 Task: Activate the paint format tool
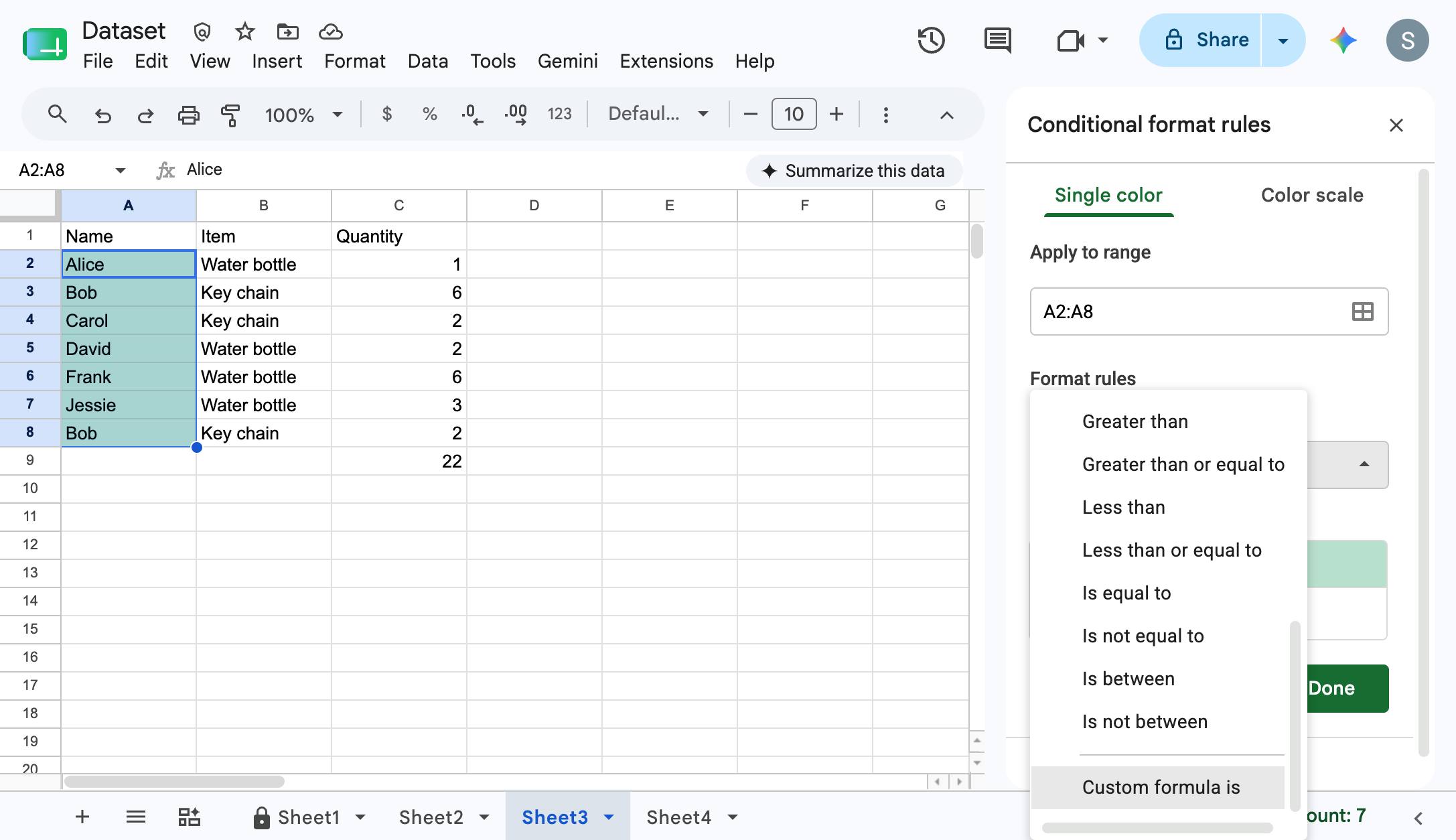click(x=230, y=115)
